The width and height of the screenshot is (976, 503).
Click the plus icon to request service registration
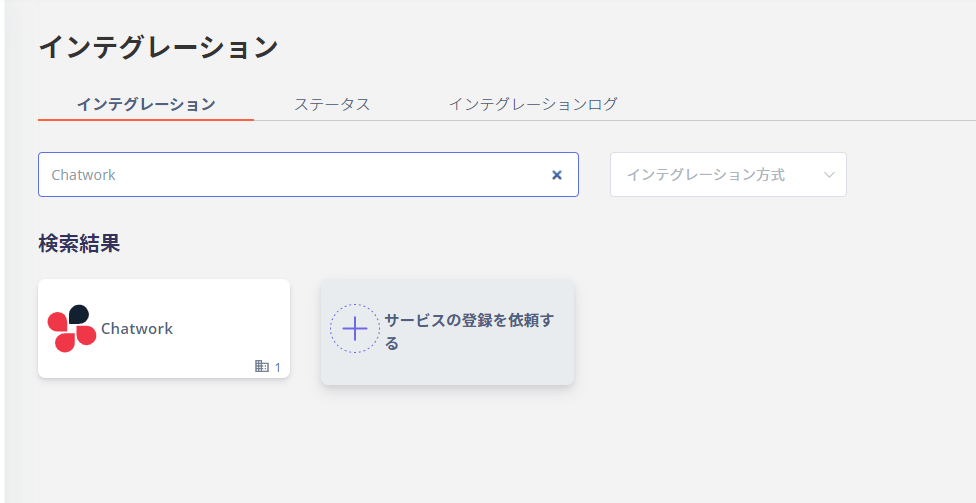tap(355, 329)
